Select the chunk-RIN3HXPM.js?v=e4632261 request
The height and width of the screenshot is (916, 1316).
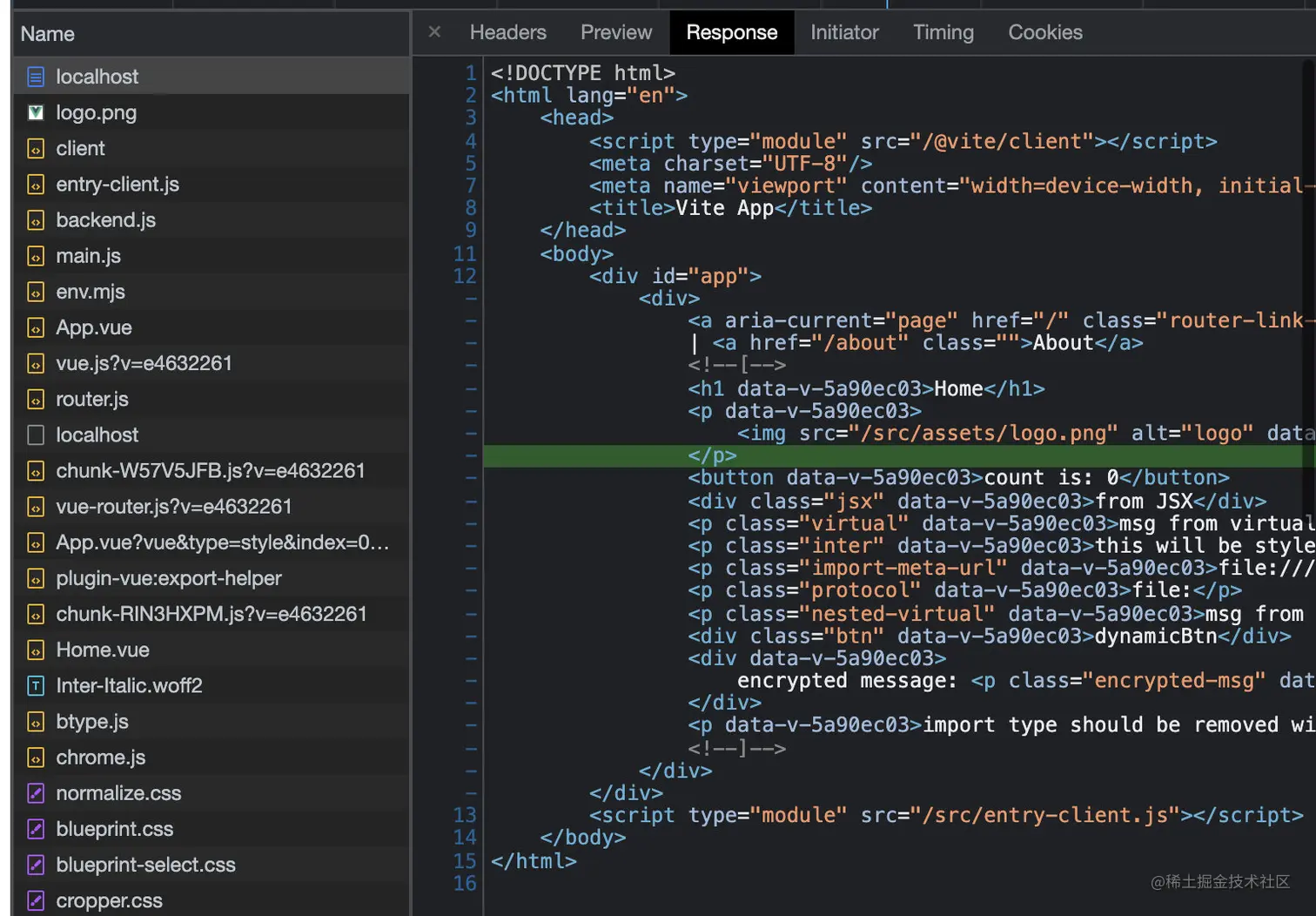click(211, 614)
